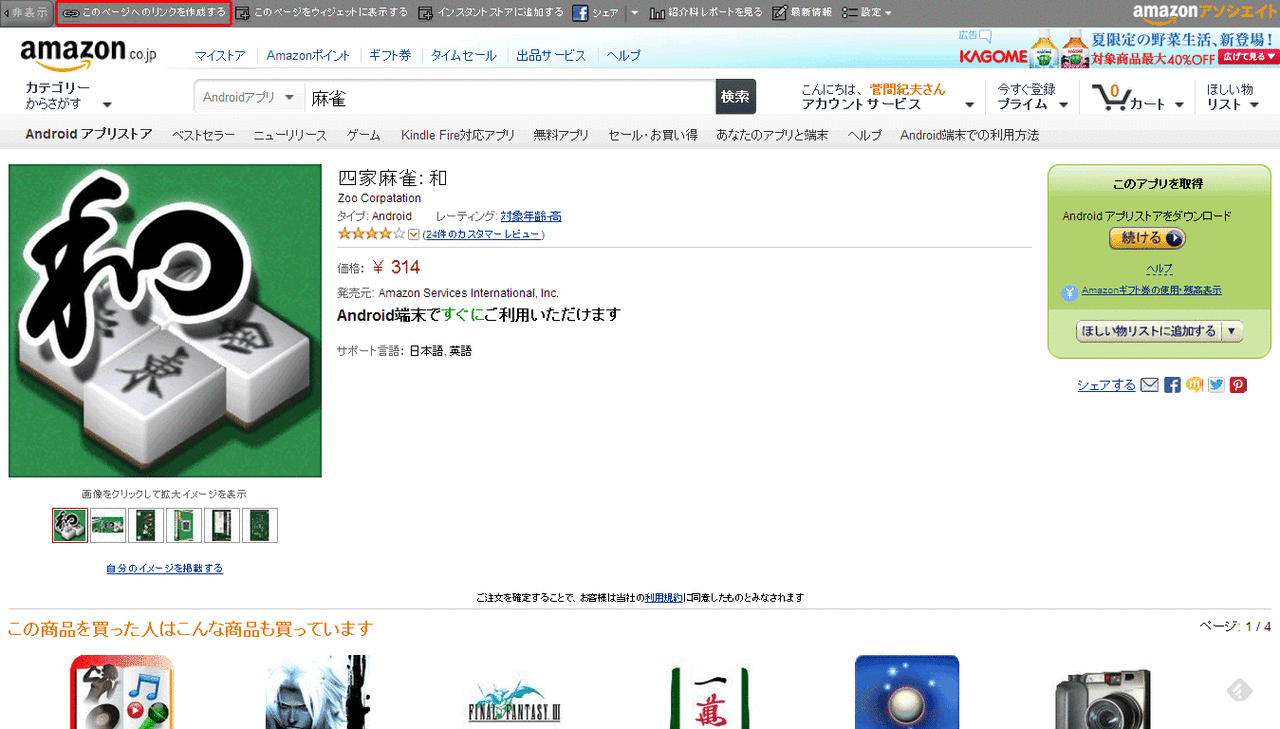Expand the star rating breakdown arrow
This screenshot has width=1280, height=729.
tap(414, 234)
